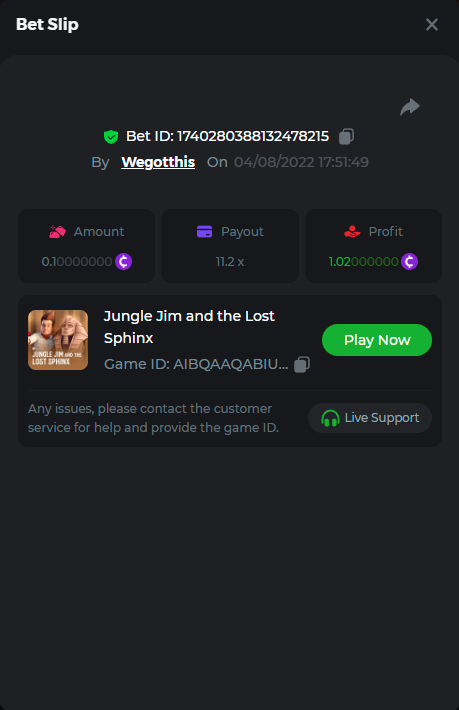
Task: Click the Profit currency coin icon
Action: [409, 262]
